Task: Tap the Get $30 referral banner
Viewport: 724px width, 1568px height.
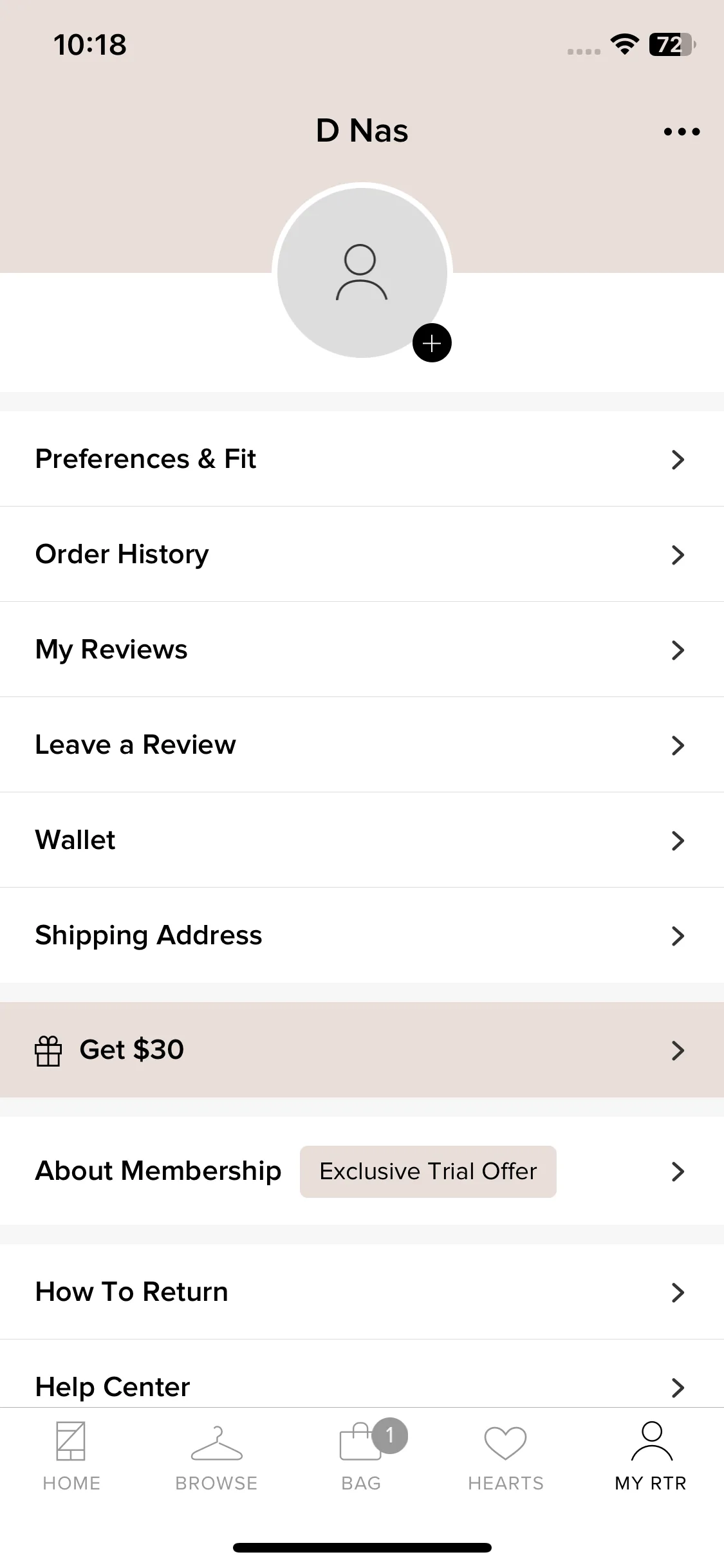Action: point(362,1050)
